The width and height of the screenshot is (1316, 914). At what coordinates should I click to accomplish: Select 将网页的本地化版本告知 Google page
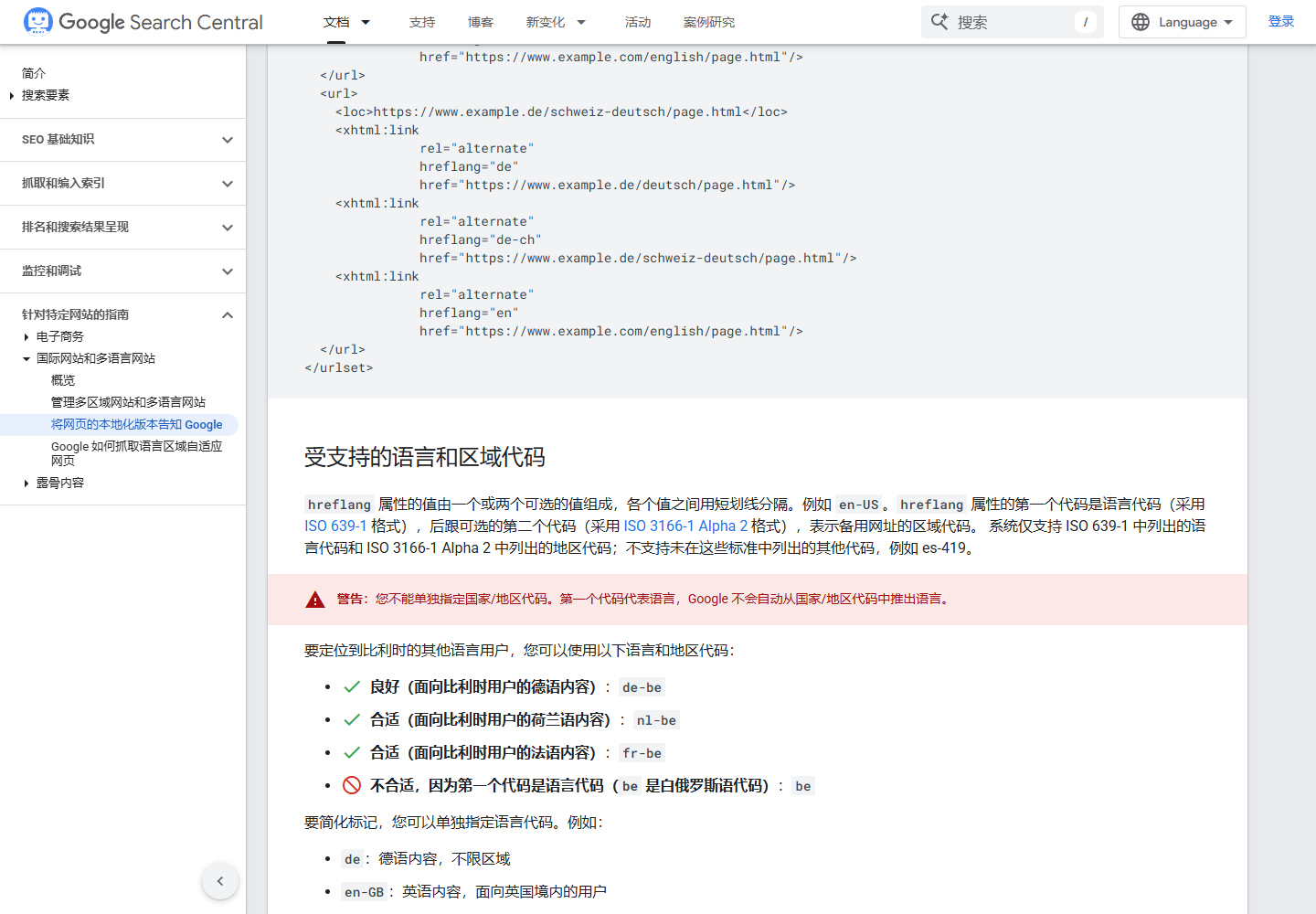[x=137, y=424]
